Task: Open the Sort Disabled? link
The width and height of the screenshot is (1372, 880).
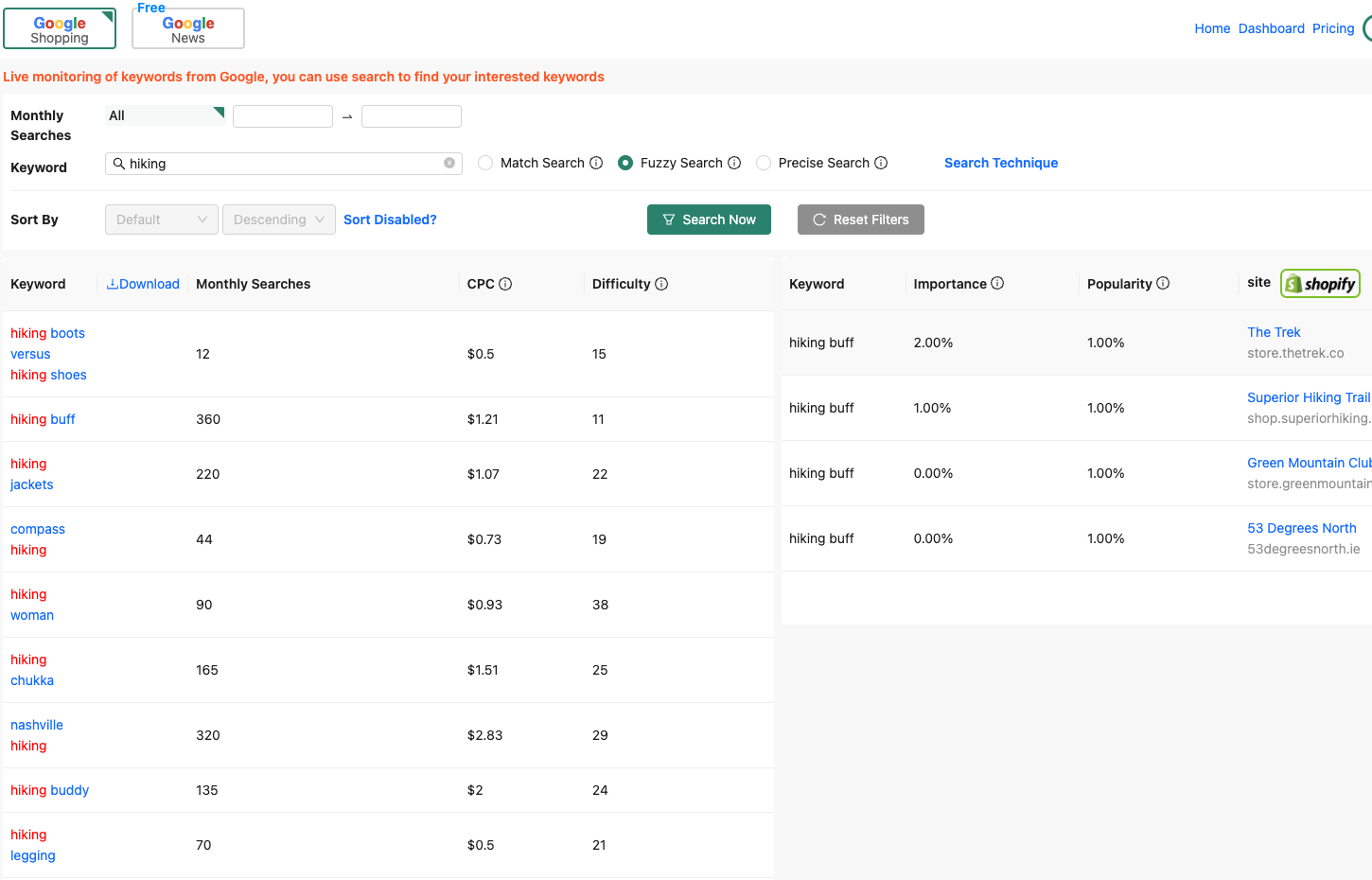Action: point(390,219)
